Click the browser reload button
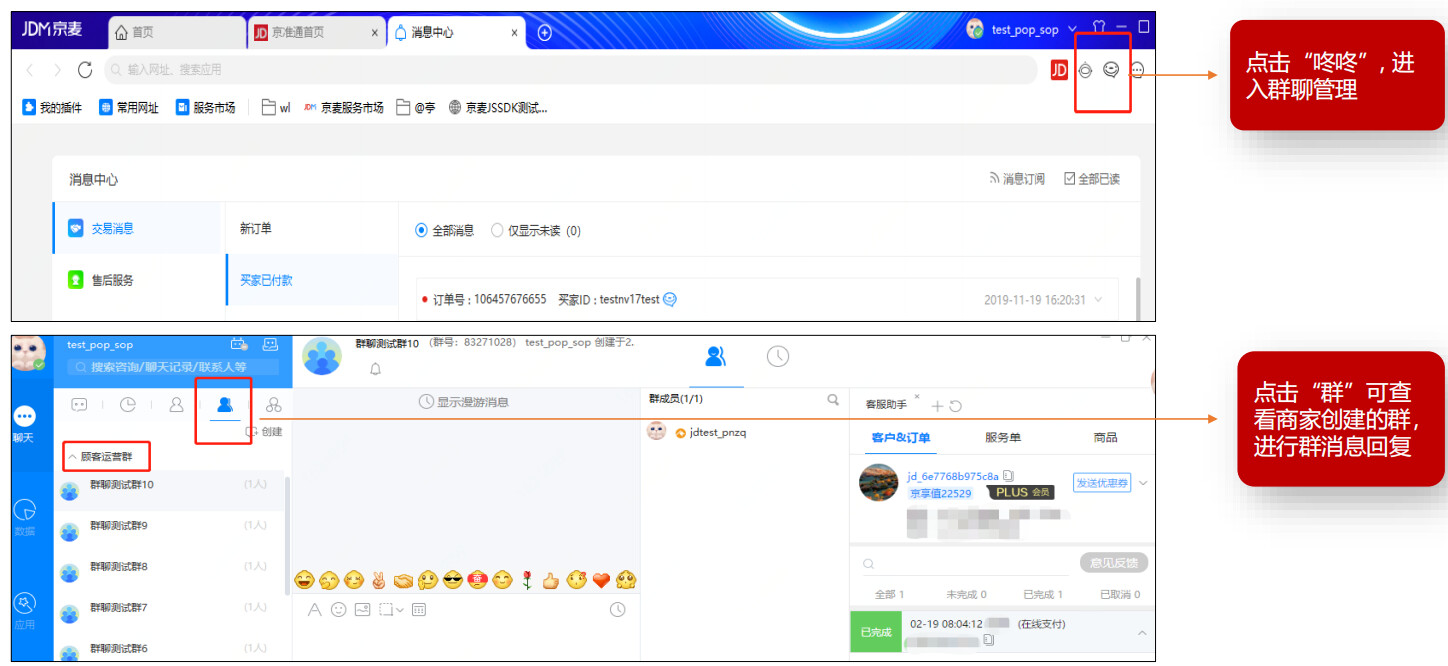 tap(85, 69)
